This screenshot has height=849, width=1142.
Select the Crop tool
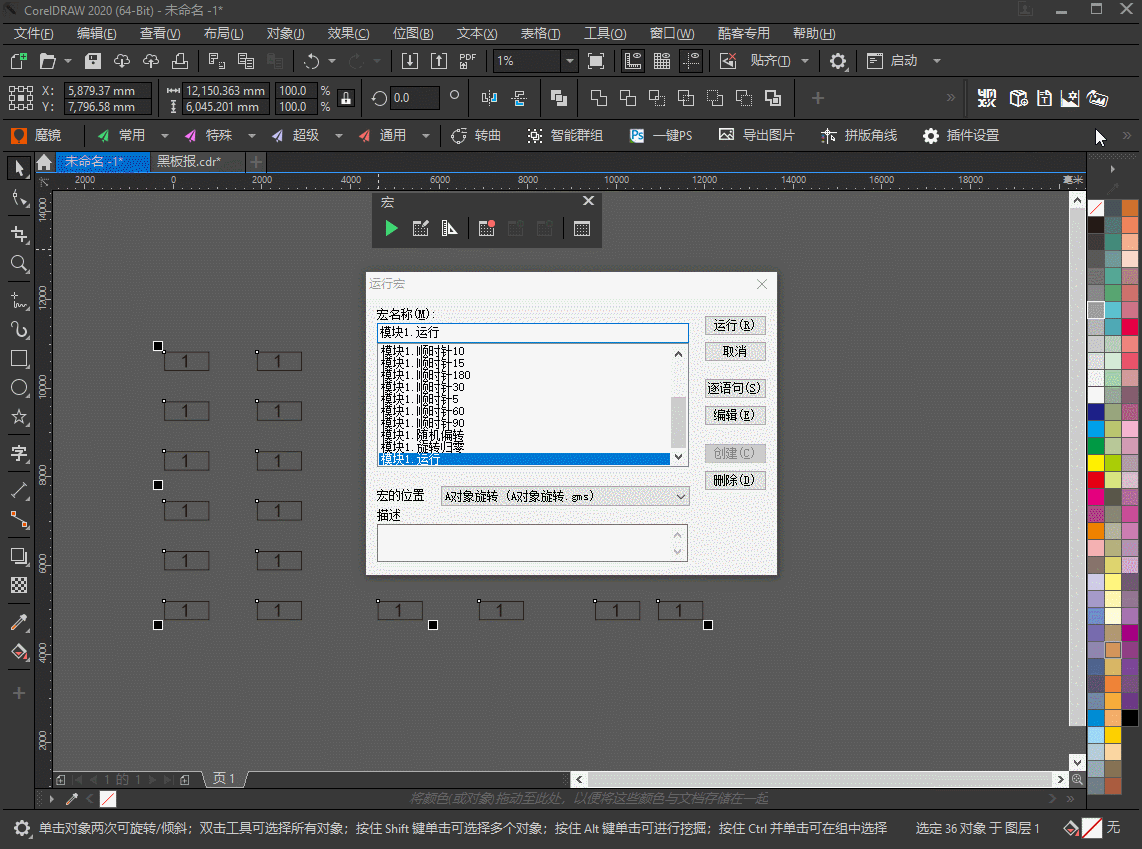tap(19, 234)
